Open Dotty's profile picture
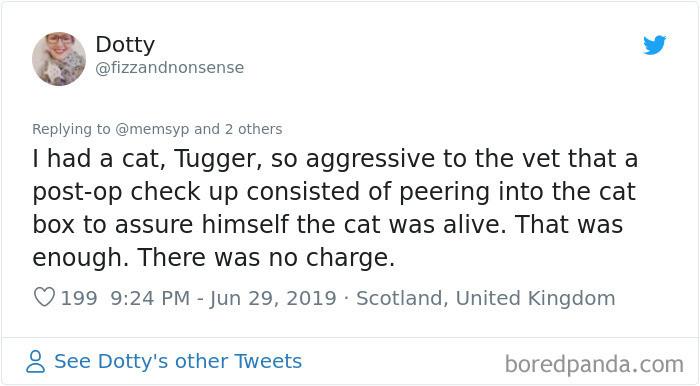 pyautogui.click(x=59, y=58)
